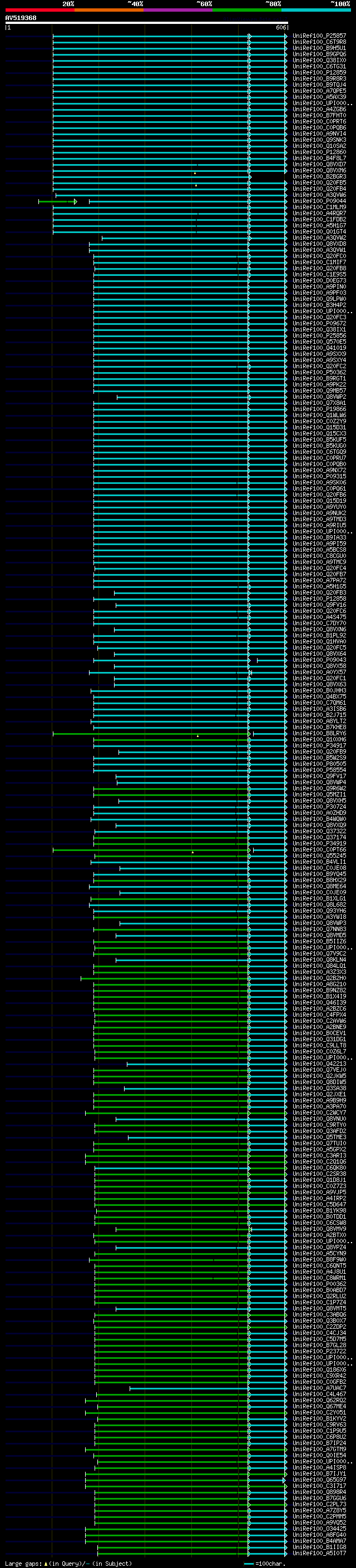This screenshot has width=356, height=1568.
Task: Select UniRef100_C1MLM9 label
Action: click(319, 207)
